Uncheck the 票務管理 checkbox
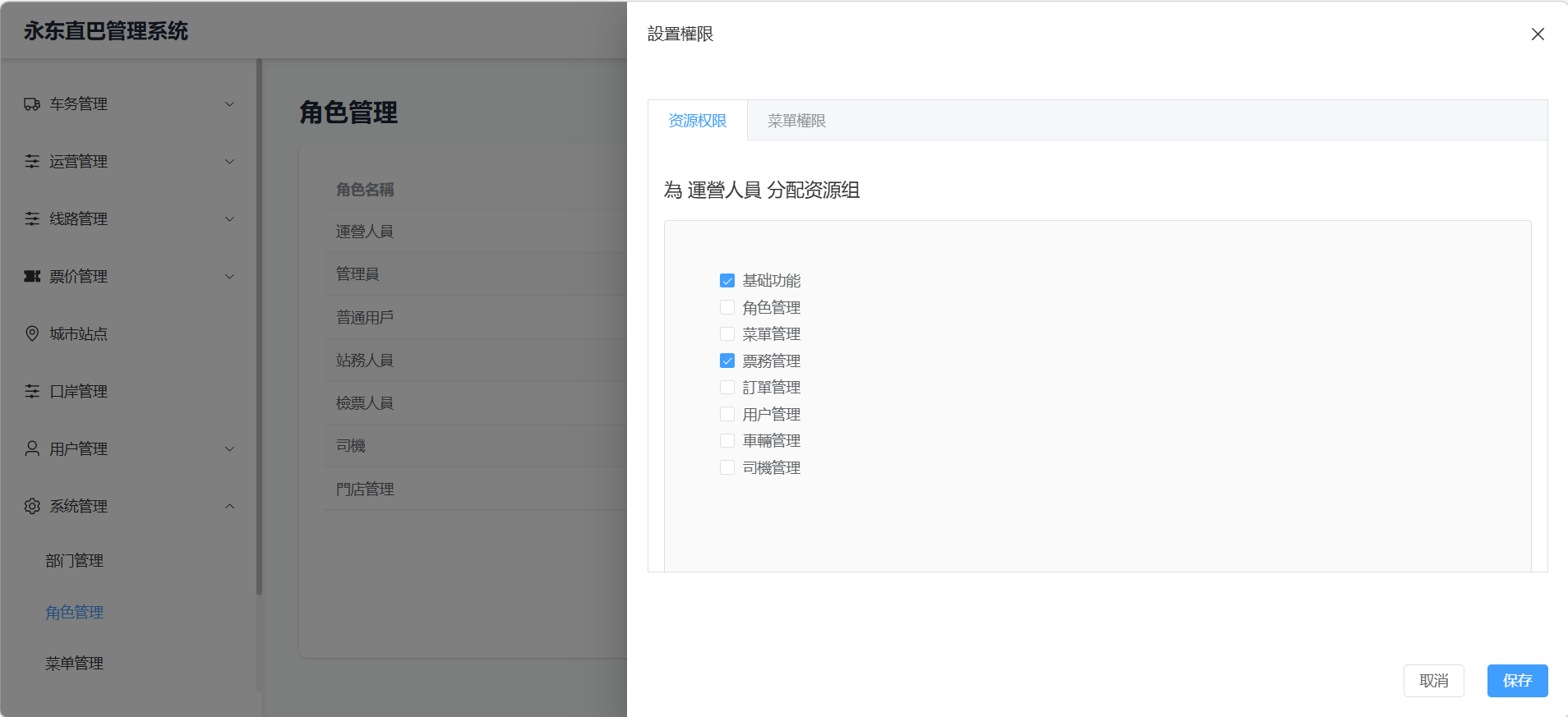The height and width of the screenshot is (717, 1568). [727, 361]
